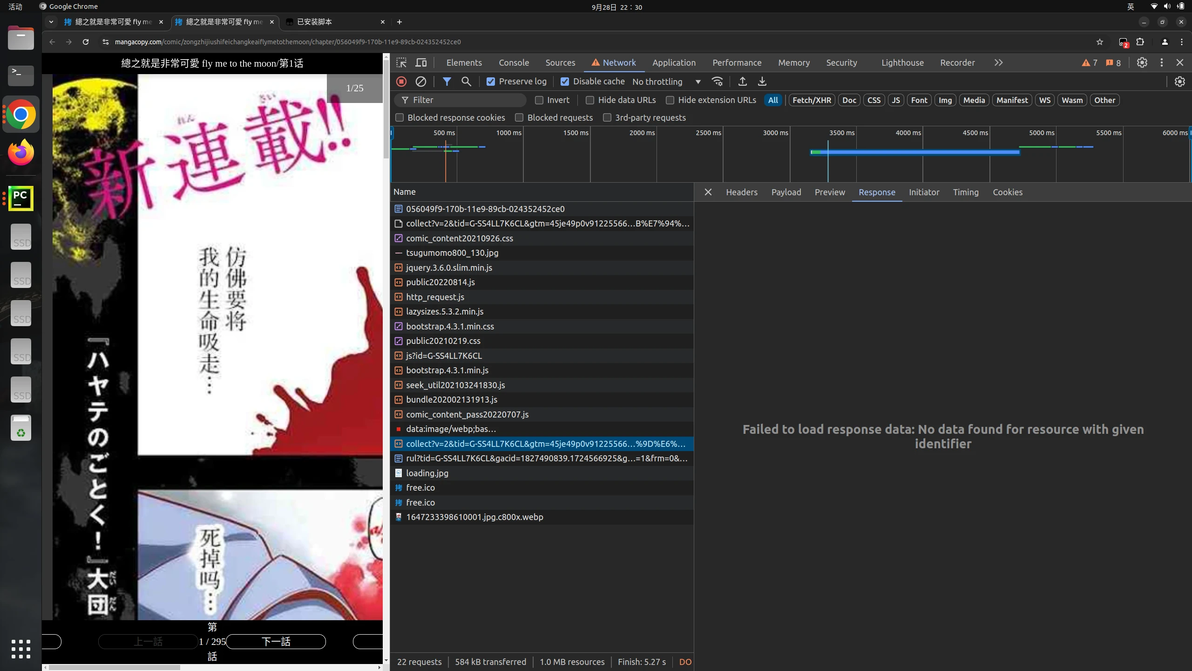Open network search magnifier
This screenshot has height=671, width=1192.
pos(466,81)
